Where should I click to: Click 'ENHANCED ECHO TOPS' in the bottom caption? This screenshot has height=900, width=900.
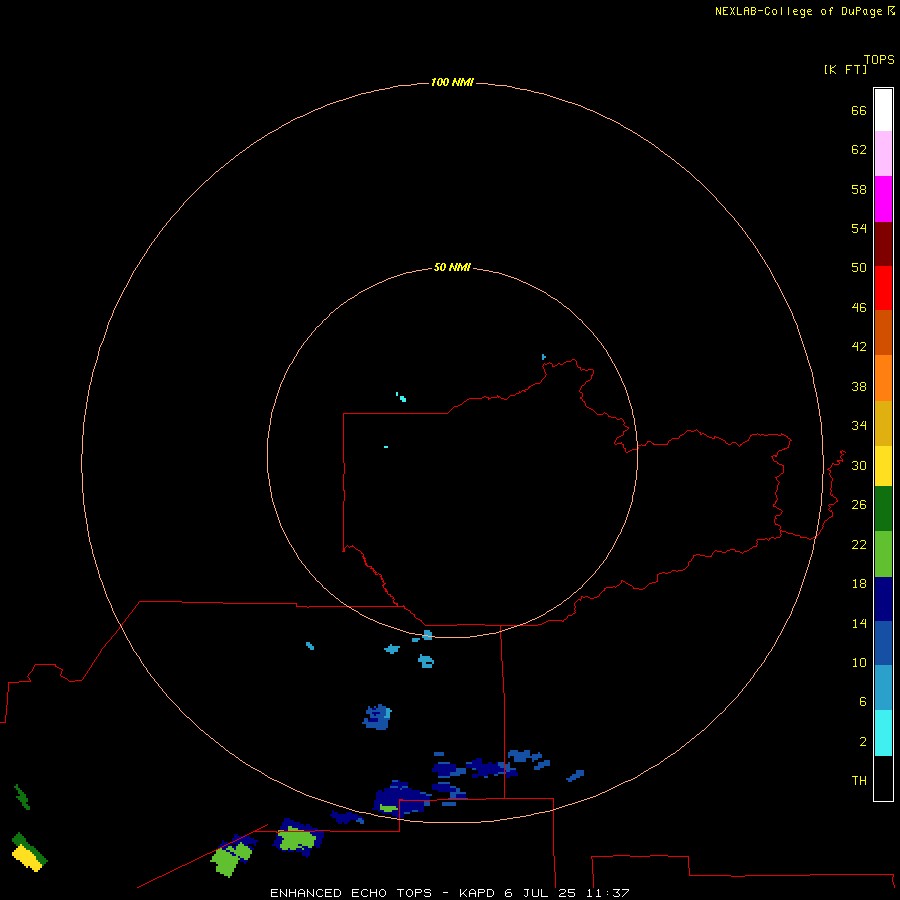[x=351, y=893]
